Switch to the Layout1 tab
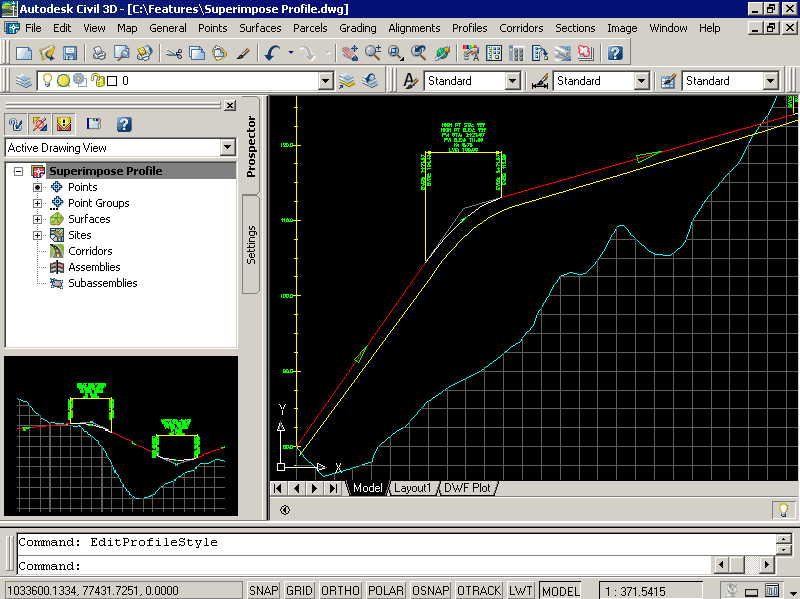 point(411,488)
